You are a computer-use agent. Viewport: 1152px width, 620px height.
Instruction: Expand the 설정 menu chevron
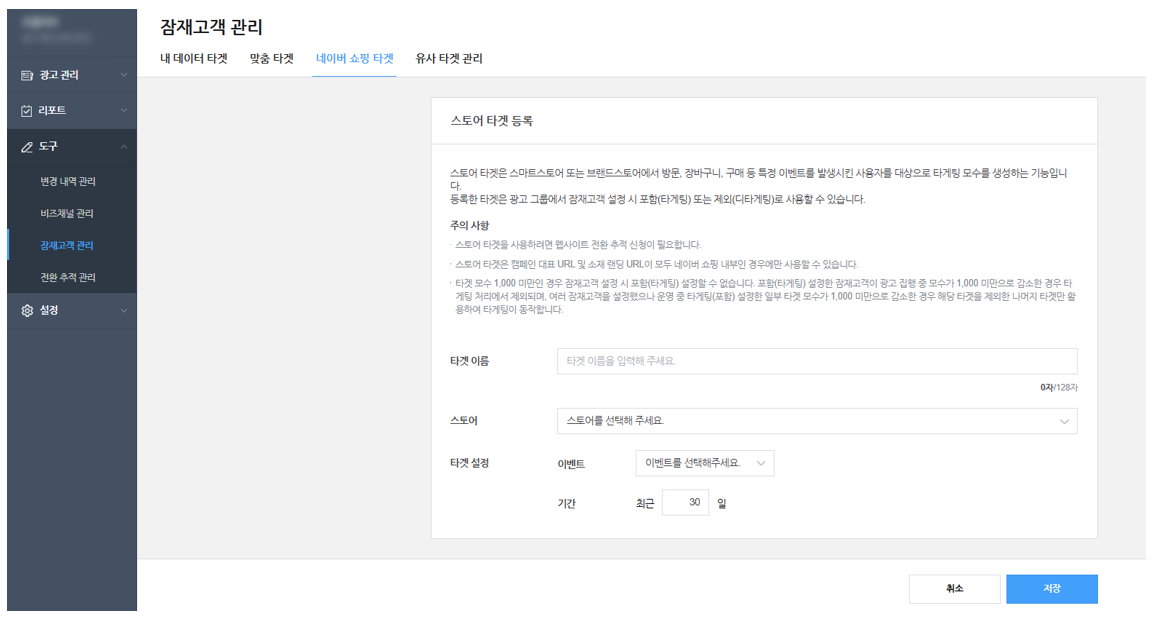(123, 310)
